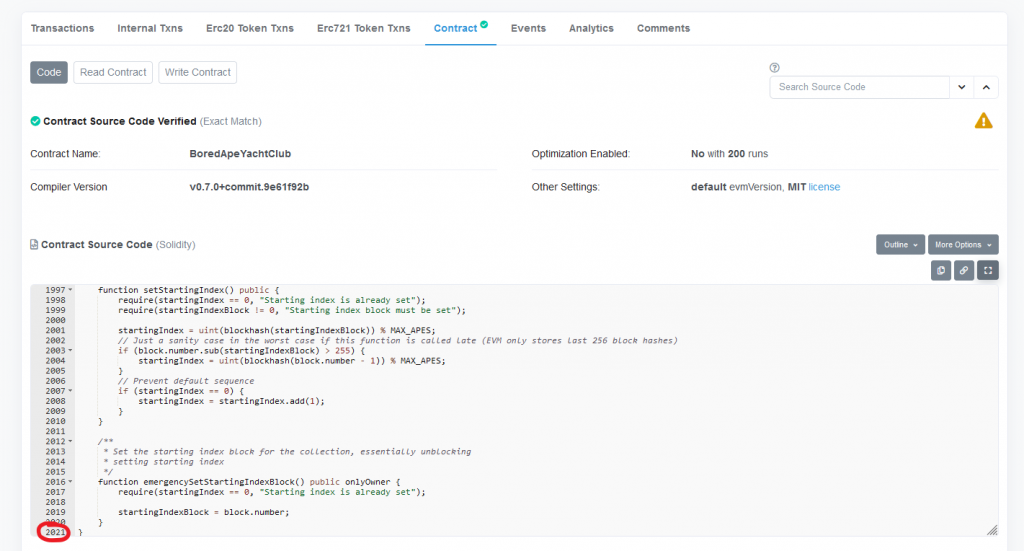
Task: Open the Erc721 Token Txns tab
Action: point(364,28)
